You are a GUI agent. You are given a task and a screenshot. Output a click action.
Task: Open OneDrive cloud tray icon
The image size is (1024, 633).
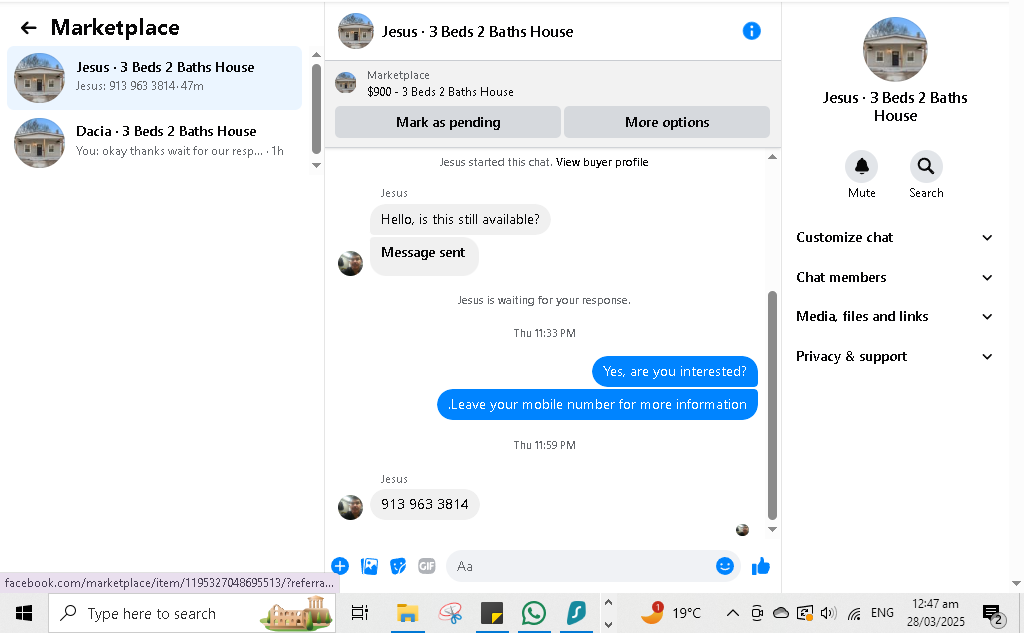(x=780, y=613)
